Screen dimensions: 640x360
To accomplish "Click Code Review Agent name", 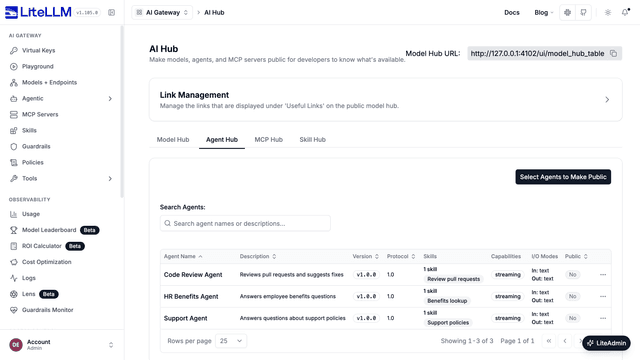I will (x=193, y=275).
